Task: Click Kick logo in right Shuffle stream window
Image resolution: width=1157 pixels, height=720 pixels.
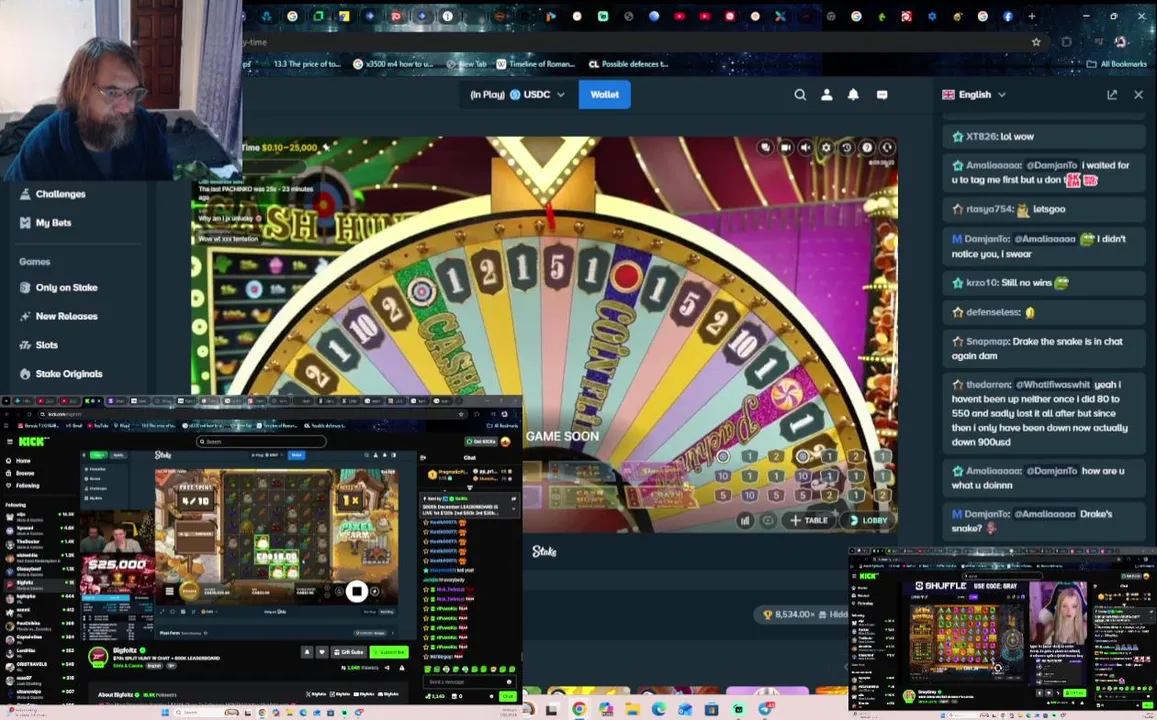Action: click(868, 576)
